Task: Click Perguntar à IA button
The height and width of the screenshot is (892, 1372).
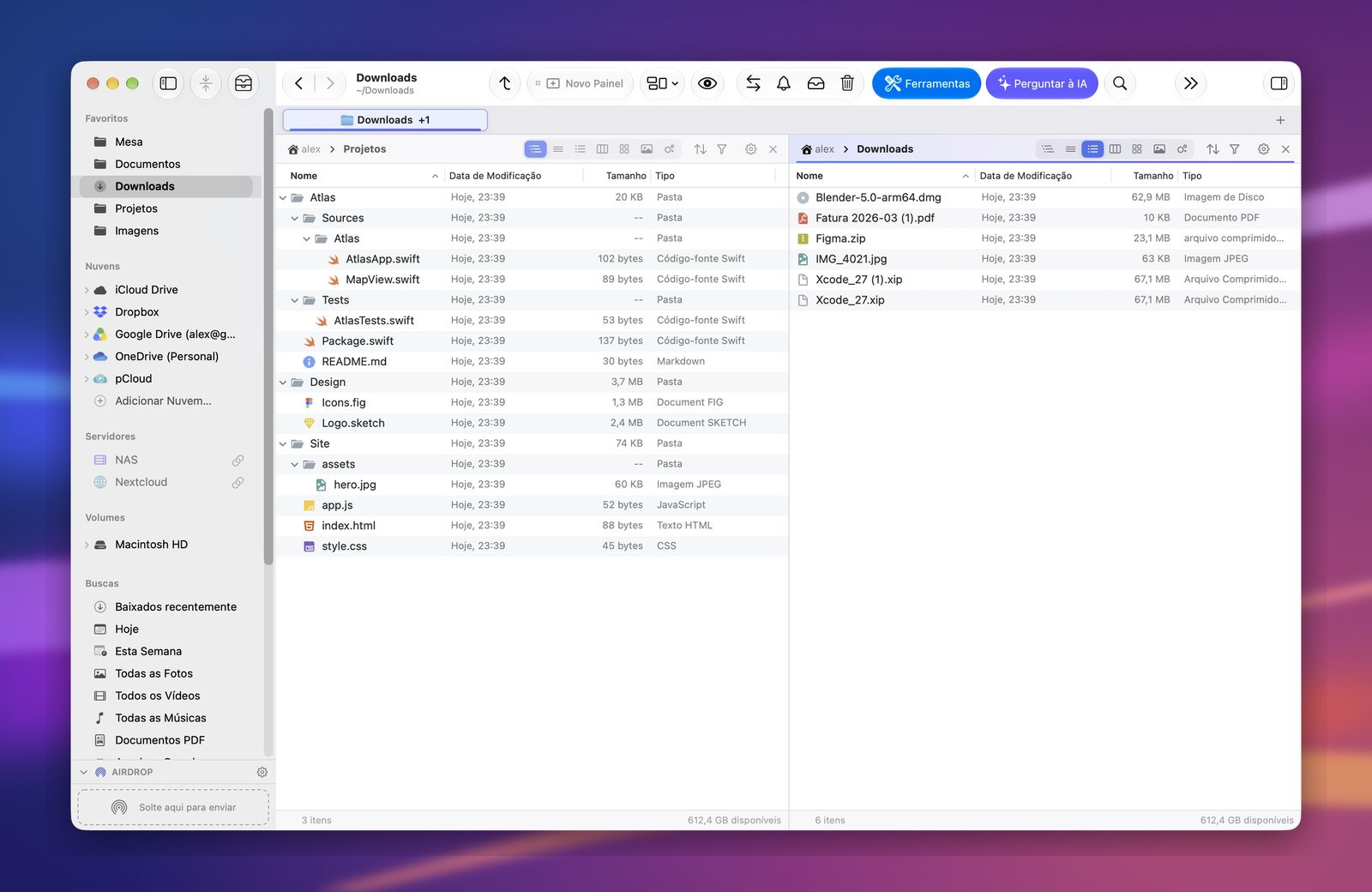Action: coord(1042,83)
